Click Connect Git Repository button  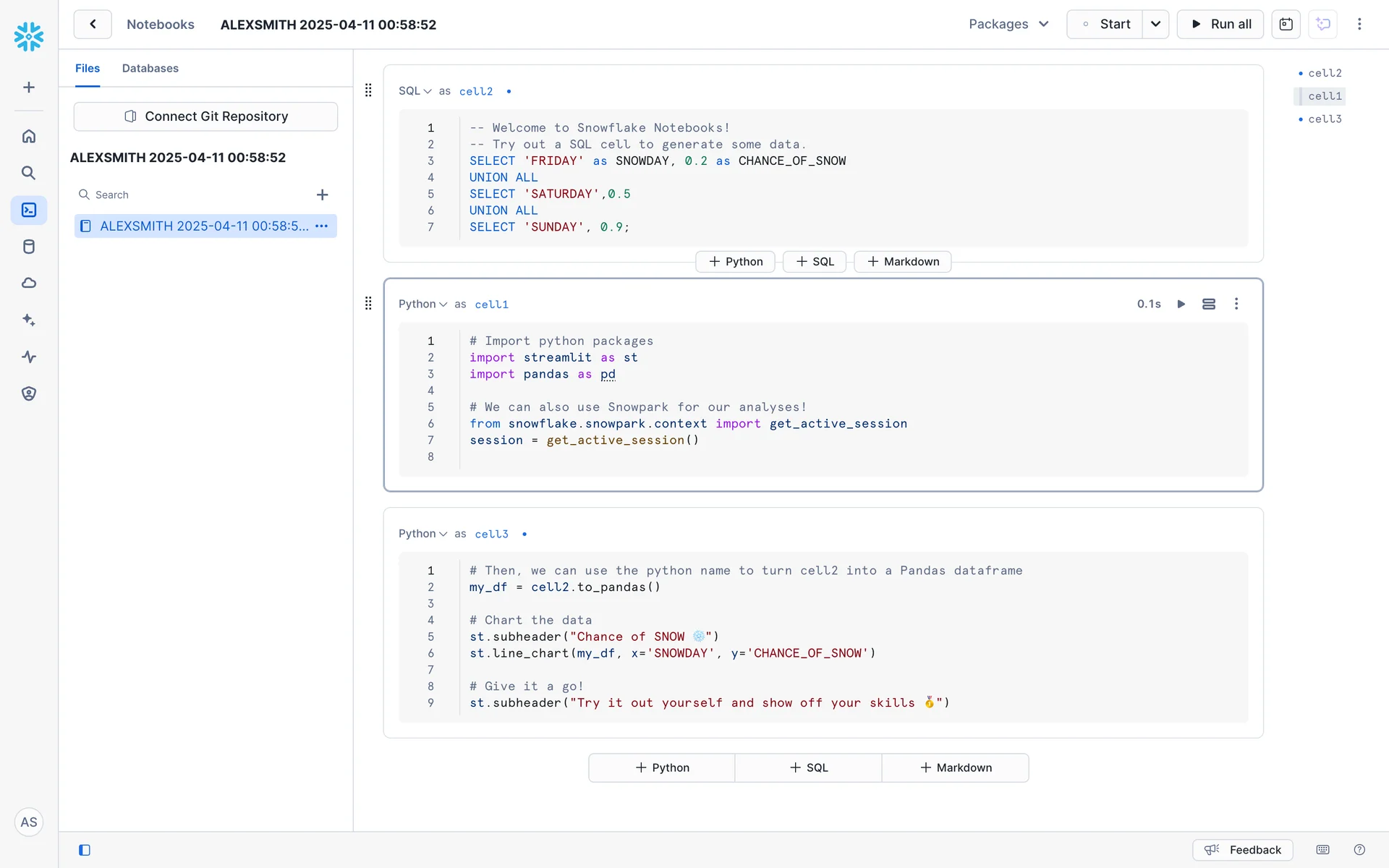click(205, 116)
